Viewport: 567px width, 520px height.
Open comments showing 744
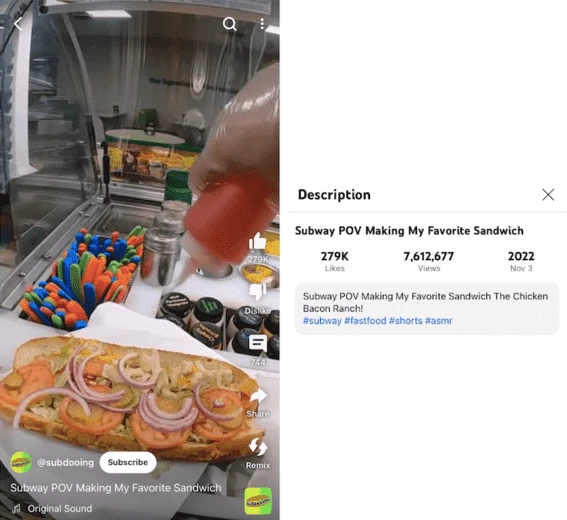(258, 343)
